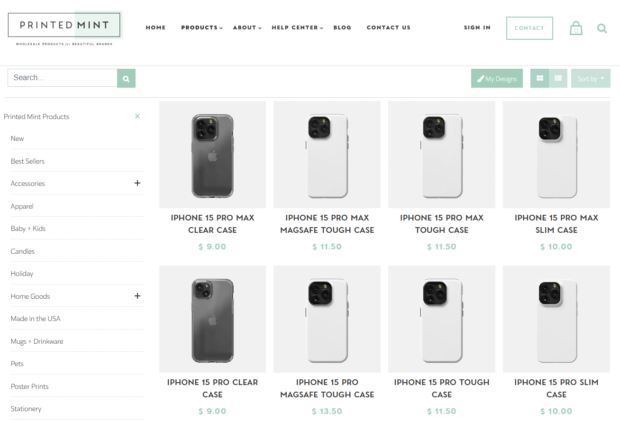This screenshot has width=620, height=422.
Task: Select the Best Sellers category
Action: pyautogui.click(x=27, y=161)
